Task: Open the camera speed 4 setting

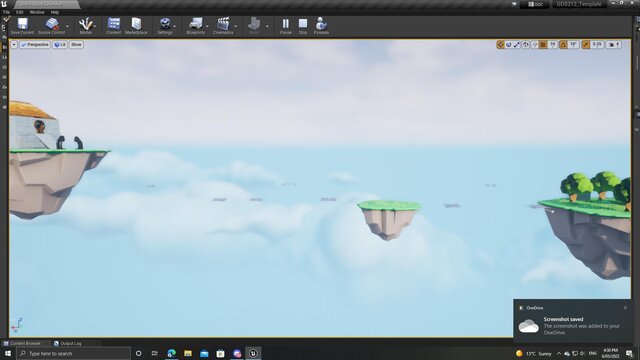Action: point(614,44)
